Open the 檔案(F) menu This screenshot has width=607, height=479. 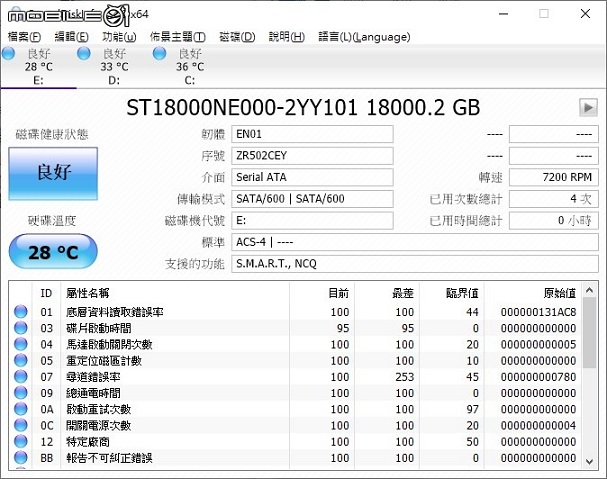click(24, 37)
